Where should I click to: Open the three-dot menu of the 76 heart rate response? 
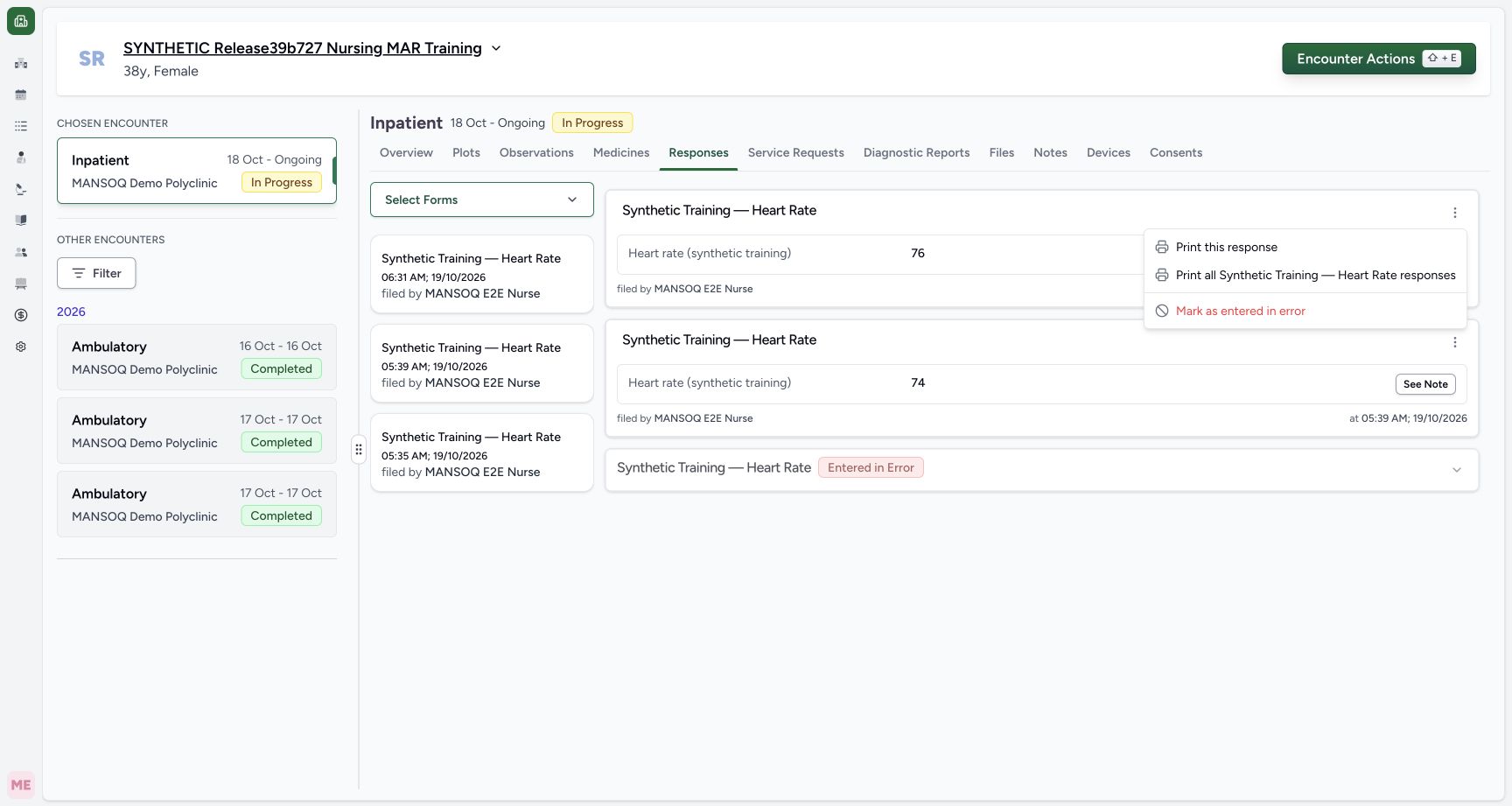pyautogui.click(x=1454, y=213)
